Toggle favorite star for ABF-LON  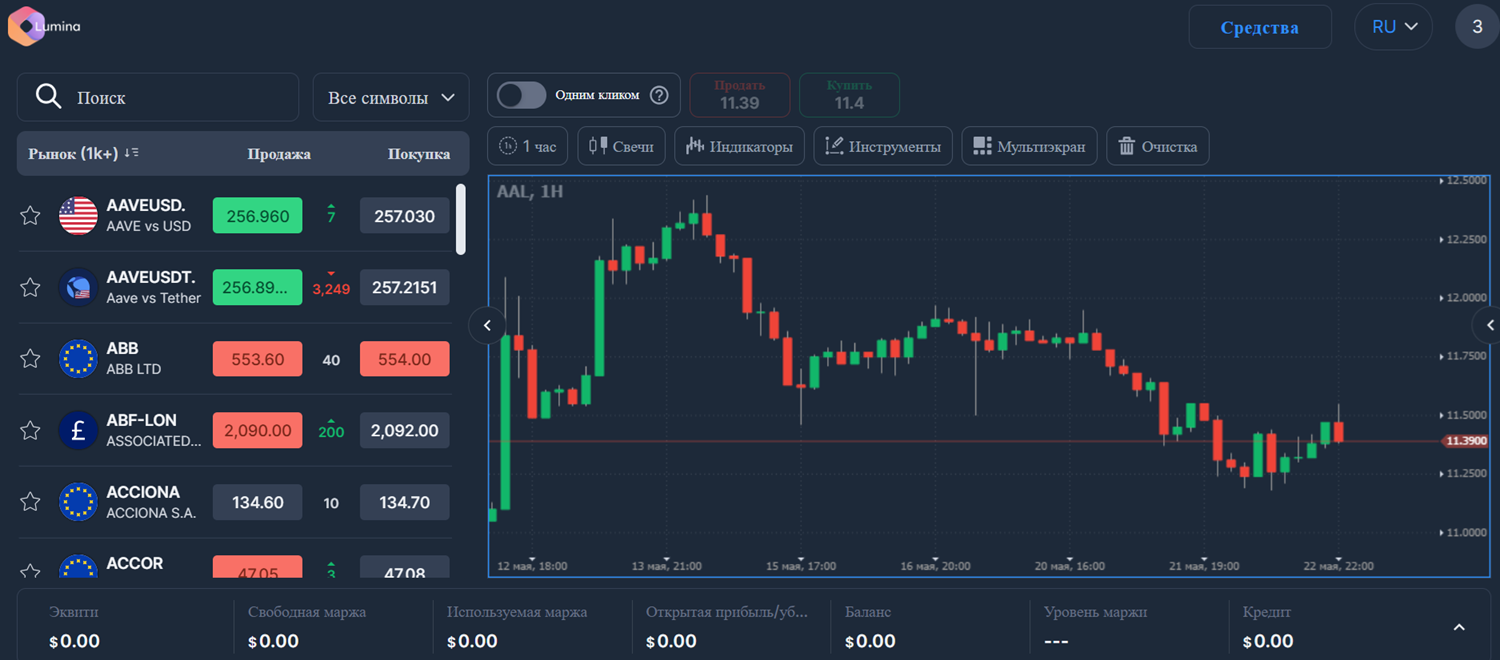pos(30,431)
